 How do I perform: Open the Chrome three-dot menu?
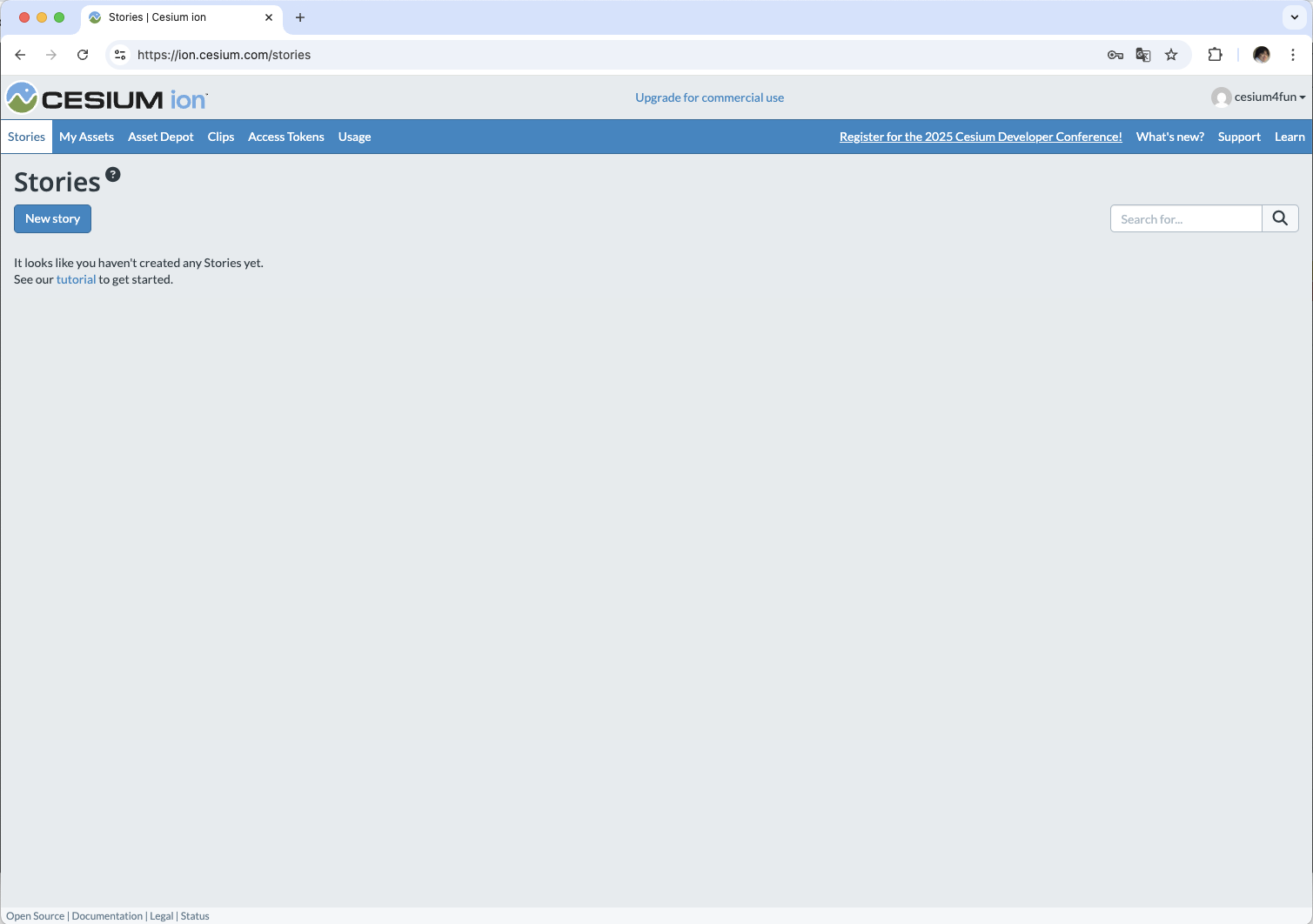1293,55
